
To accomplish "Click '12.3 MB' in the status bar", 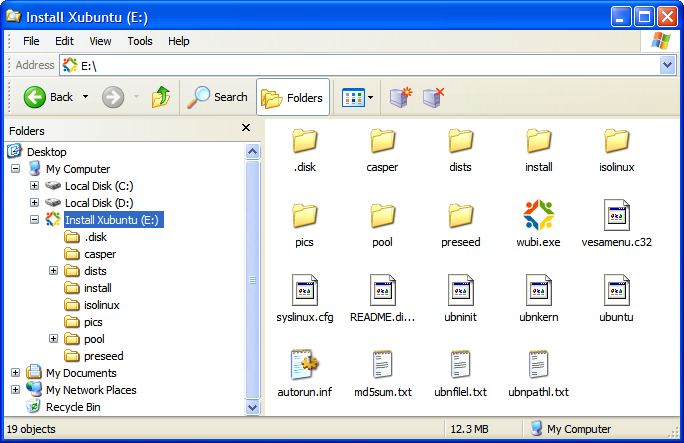I will [x=469, y=429].
